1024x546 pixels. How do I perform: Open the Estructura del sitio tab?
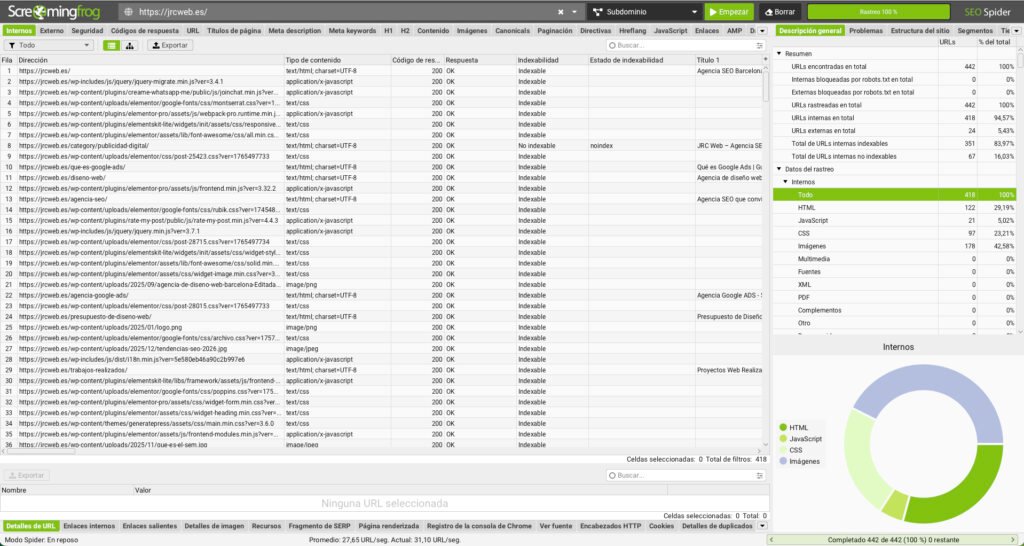pos(920,31)
